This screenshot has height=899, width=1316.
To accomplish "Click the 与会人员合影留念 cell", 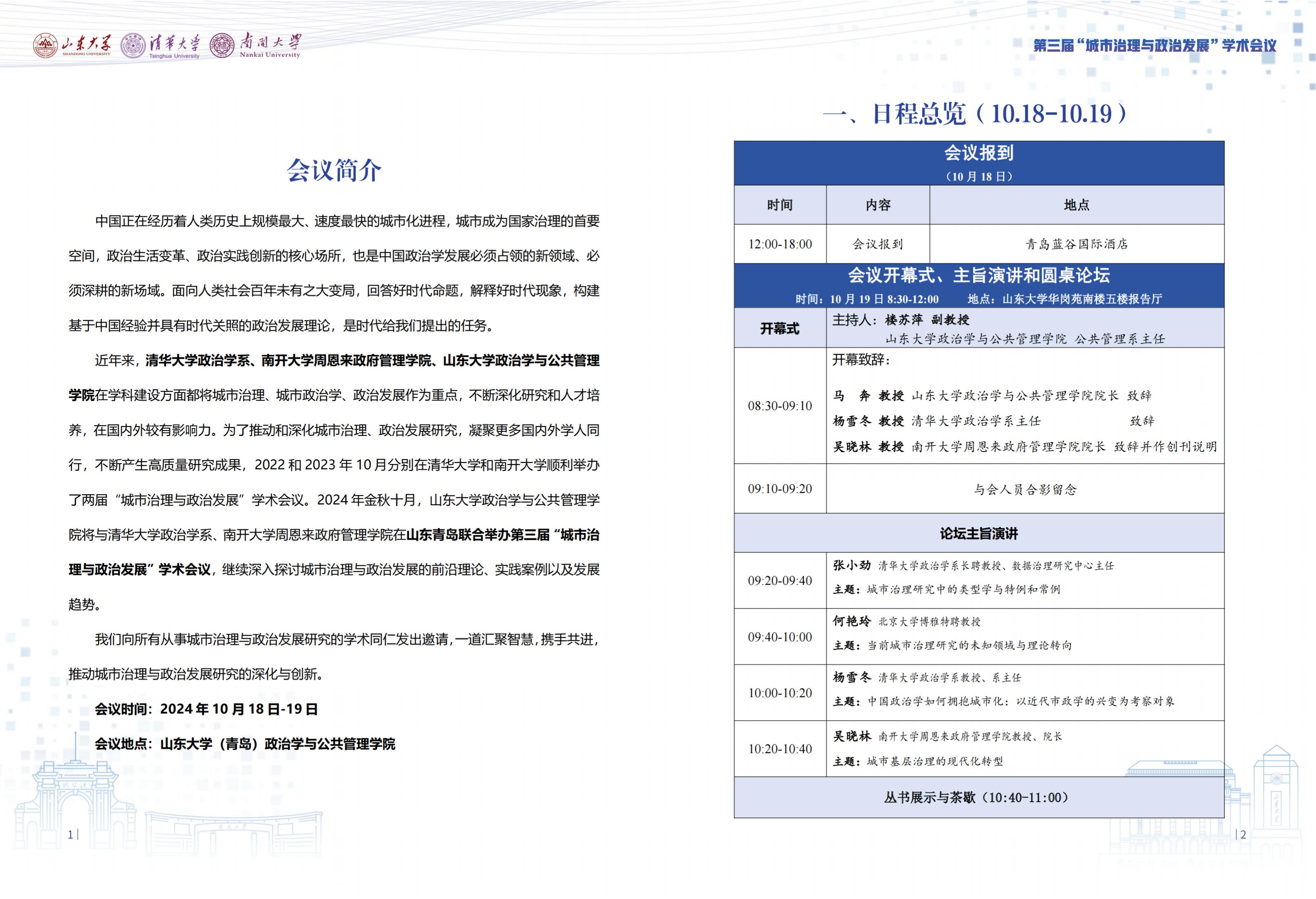I will click(1025, 489).
